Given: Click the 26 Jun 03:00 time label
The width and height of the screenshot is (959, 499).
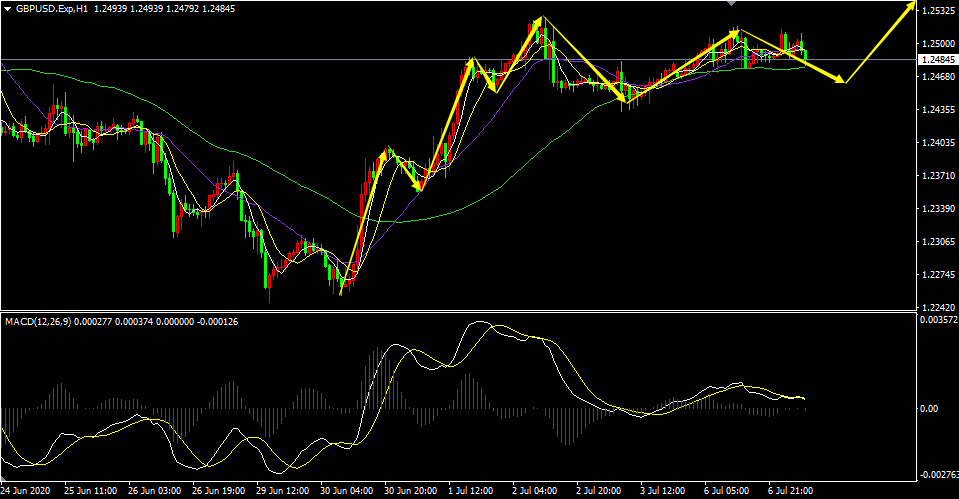Looking at the screenshot, I should point(154,490).
